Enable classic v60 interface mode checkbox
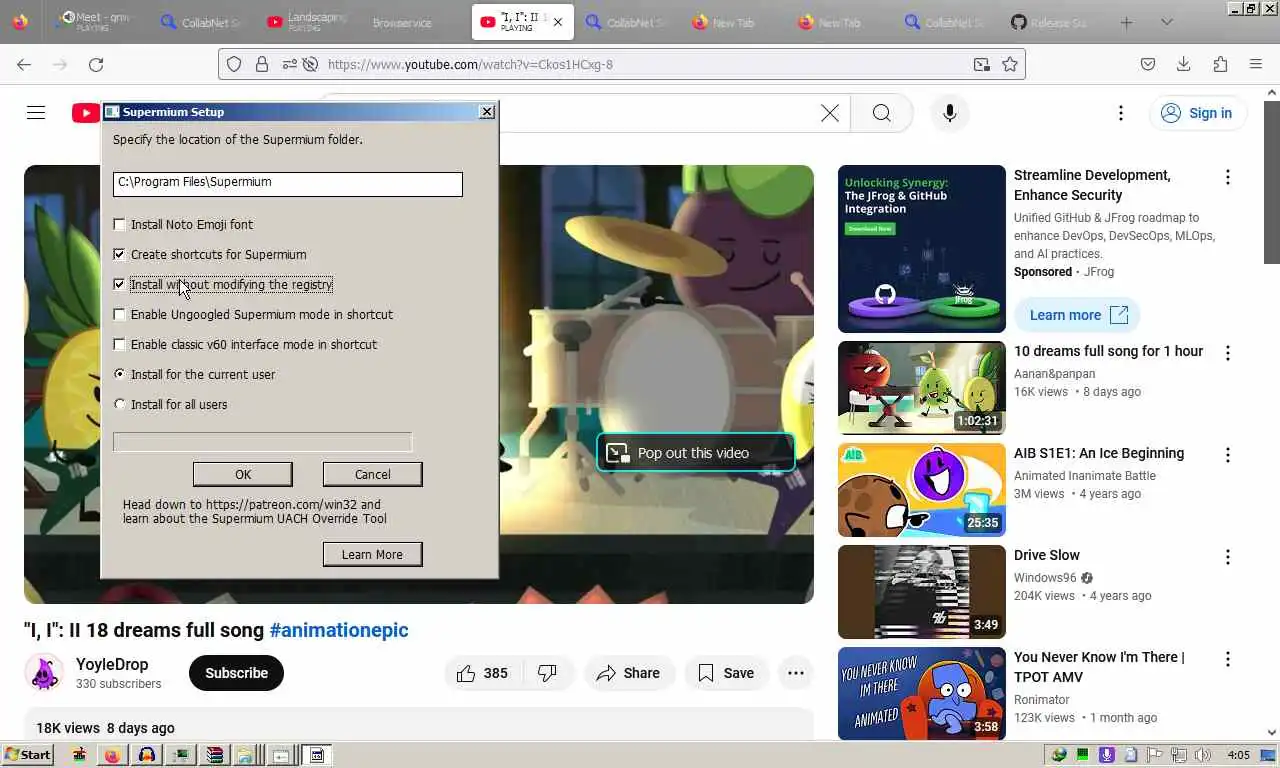Viewport: 1280px width, 768px height. click(120, 345)
